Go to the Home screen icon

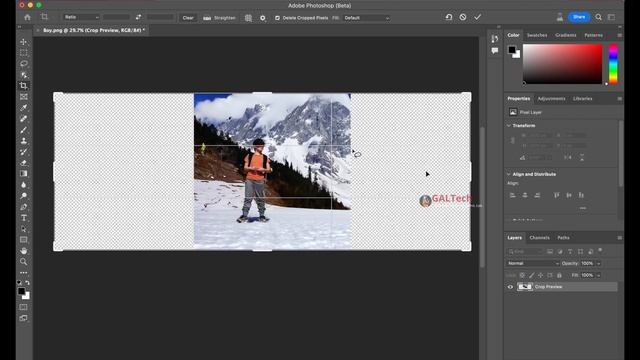[x=27, y=17]
